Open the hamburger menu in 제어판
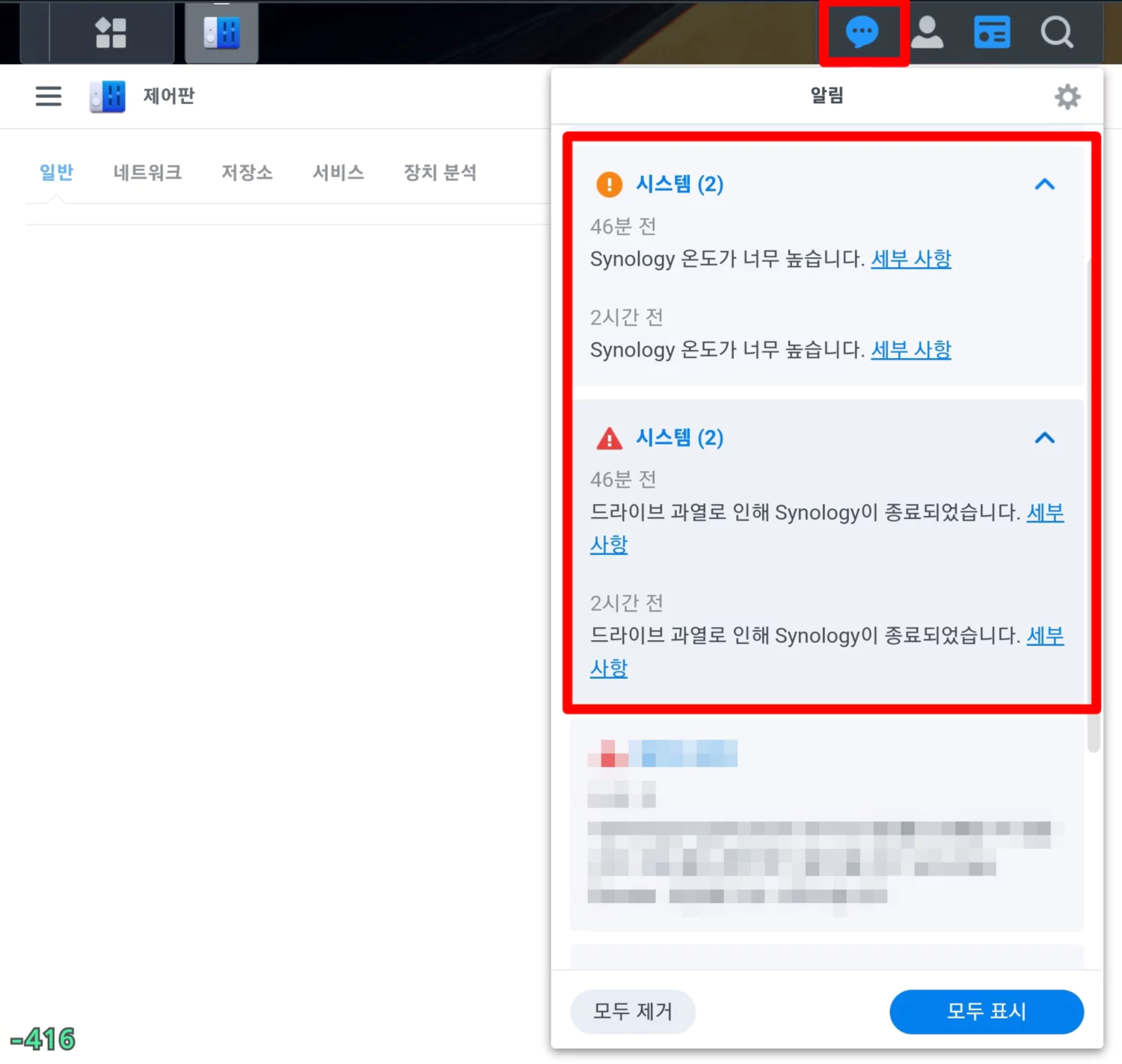Viewport: 1122px width, 1064px height. click(x=49, y=96)
